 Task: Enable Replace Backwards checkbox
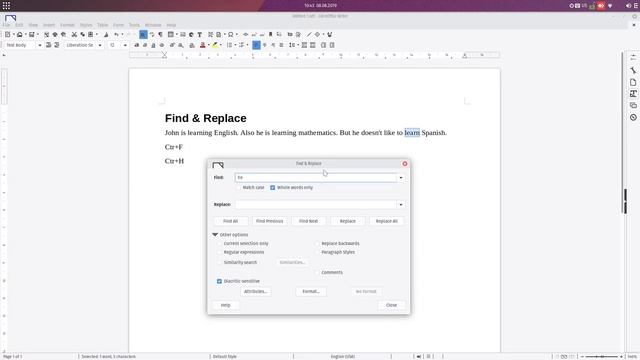coord(317,243)
